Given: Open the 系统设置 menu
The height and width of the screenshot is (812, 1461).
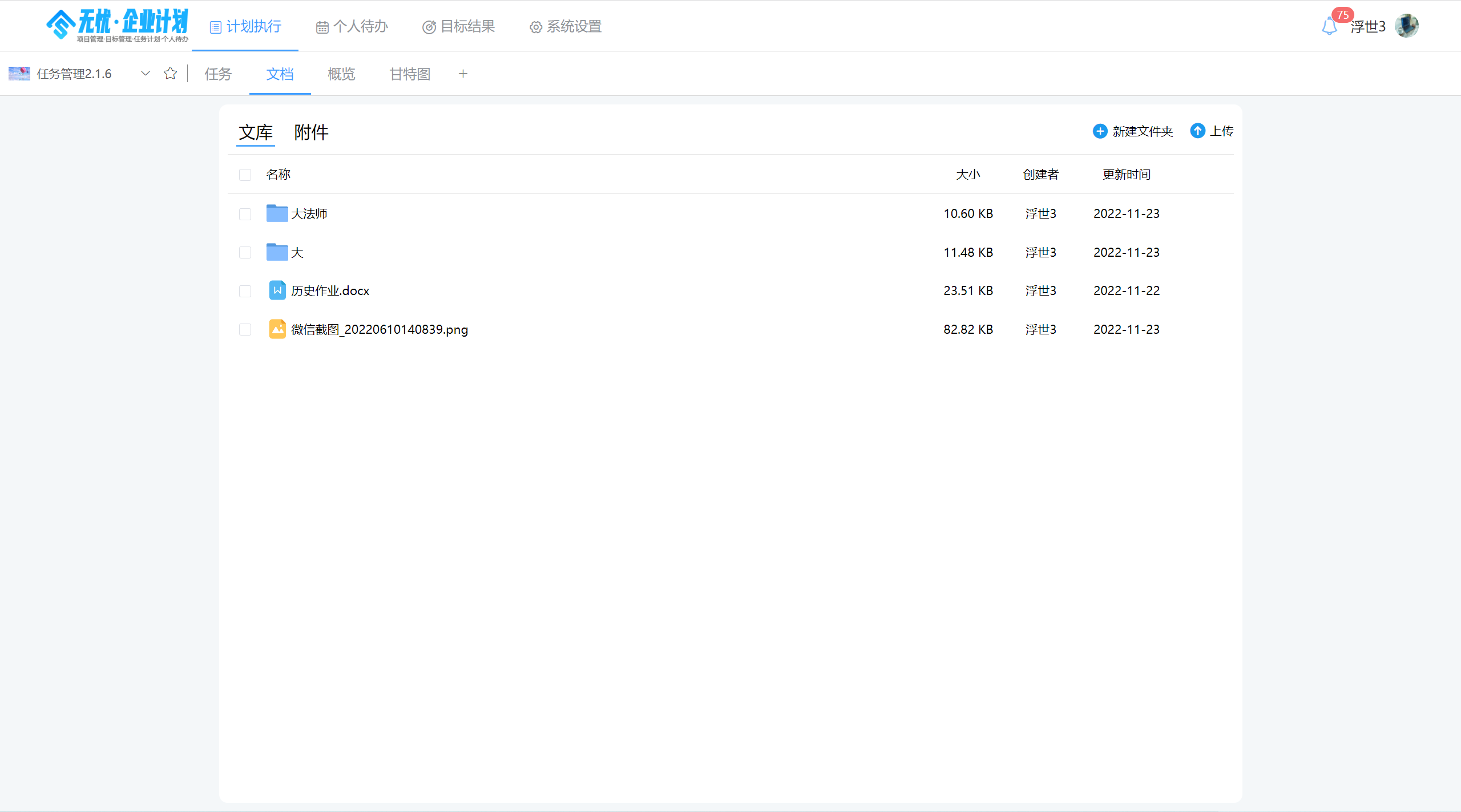Looking at the screenshot, I should tap(566, 26).
